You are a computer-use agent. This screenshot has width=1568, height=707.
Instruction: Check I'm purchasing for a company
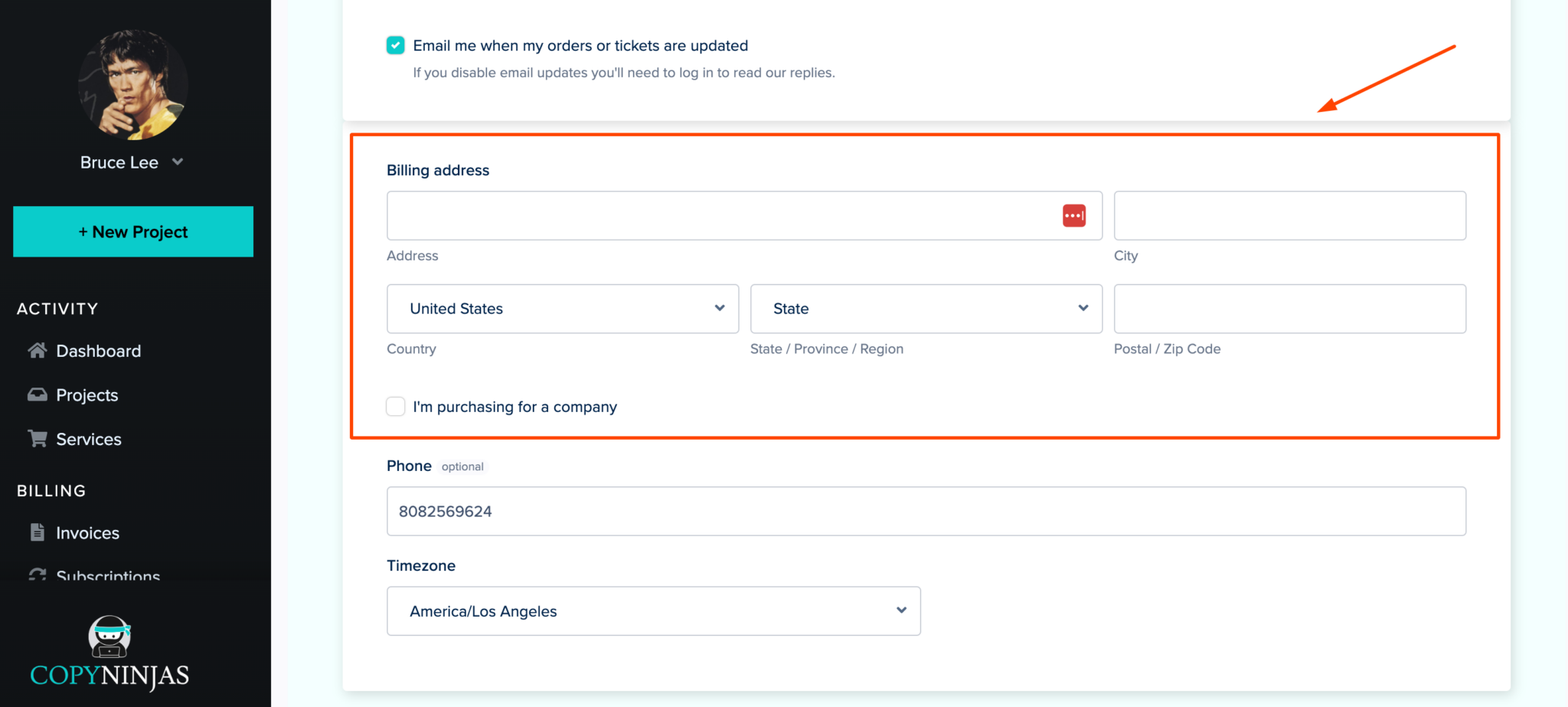[x=395, y=406]
